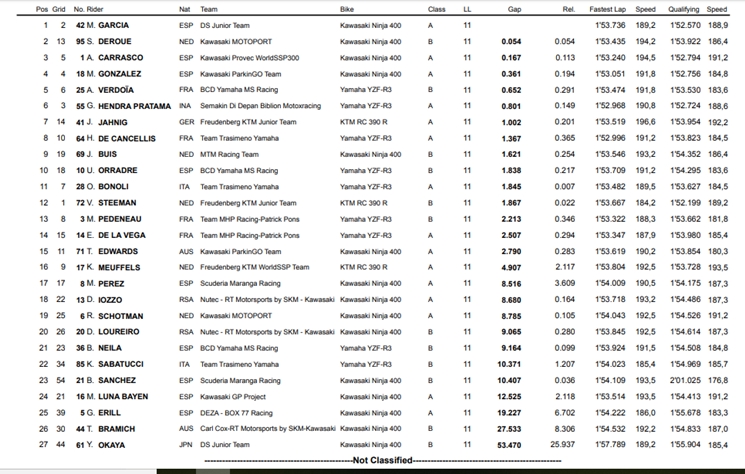Select rider name S. DEROUE
Viewport: 745px width, 474px height.
[x=109, y=41]
